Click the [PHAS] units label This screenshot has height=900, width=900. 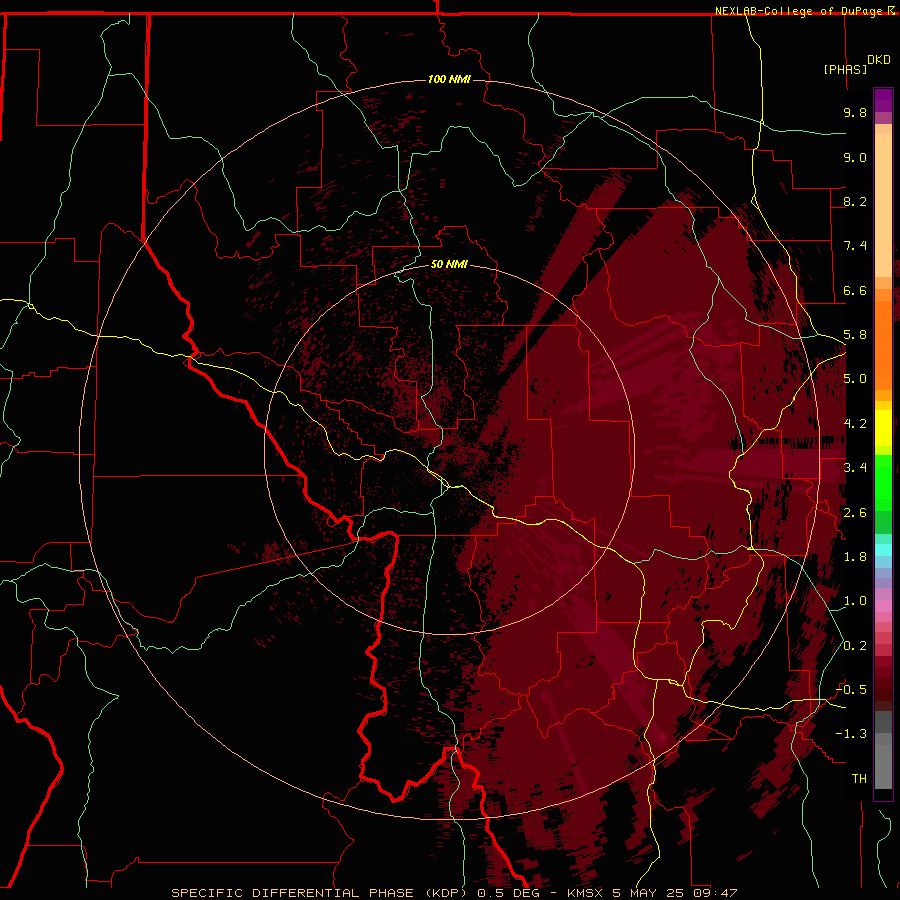click(845, 69)
